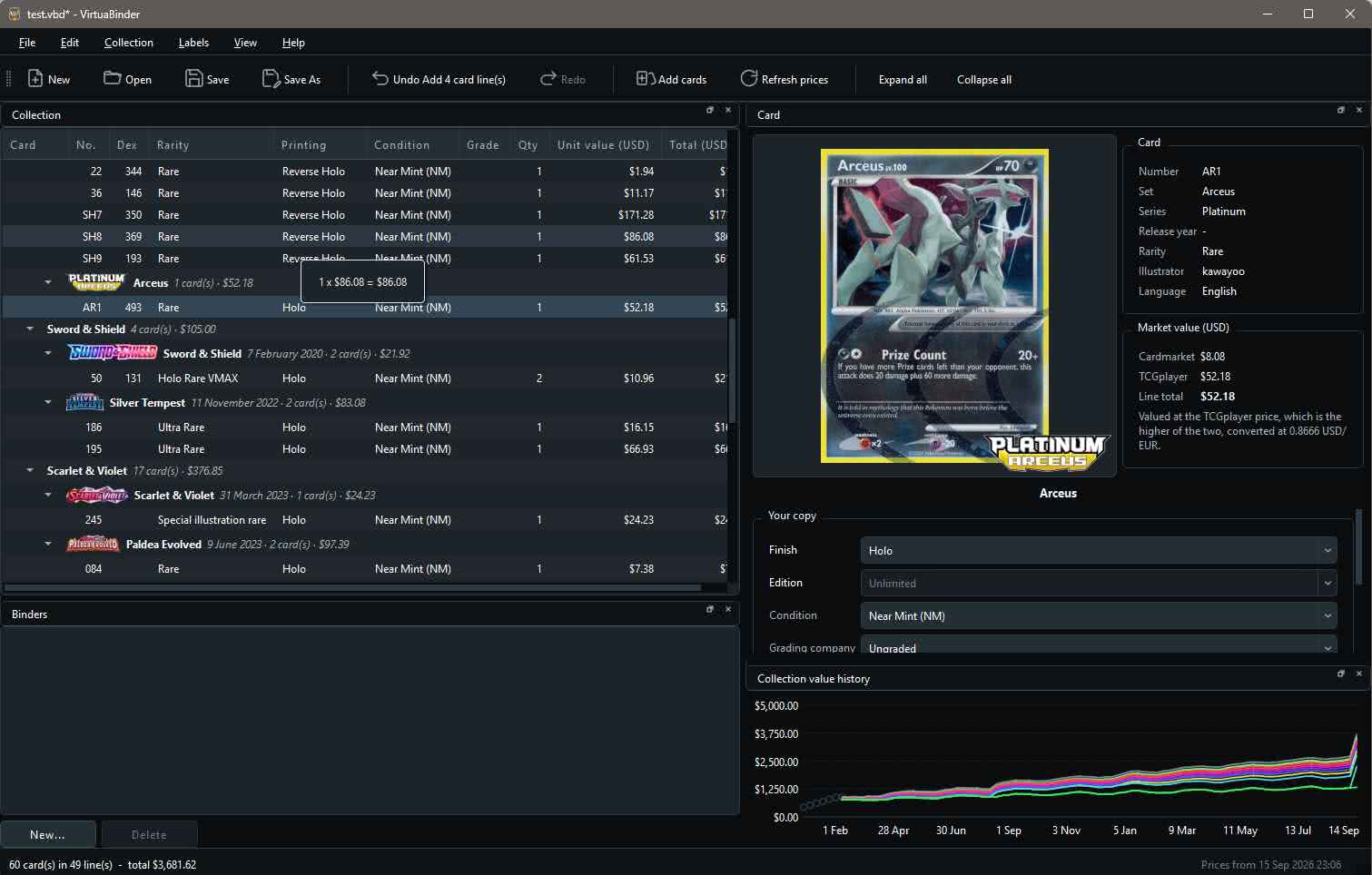Open Add cards from the toolbar
The image size is (1372, 875).
coord(671,79)
